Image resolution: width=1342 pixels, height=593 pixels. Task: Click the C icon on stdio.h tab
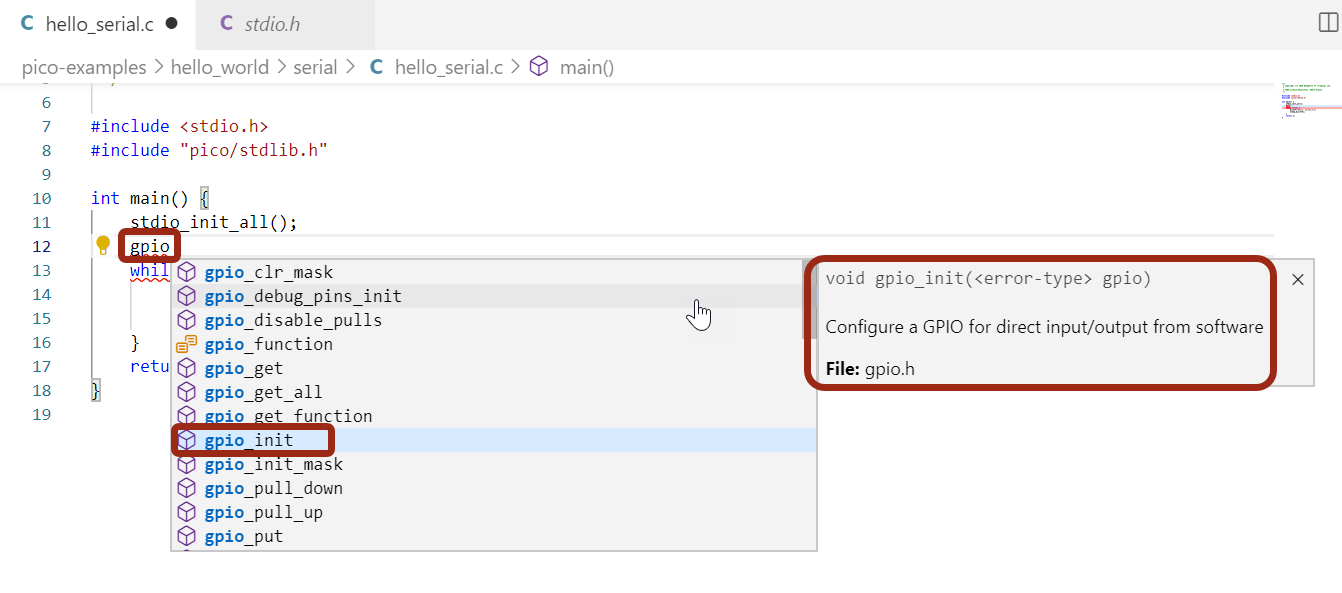coord(226,24)
